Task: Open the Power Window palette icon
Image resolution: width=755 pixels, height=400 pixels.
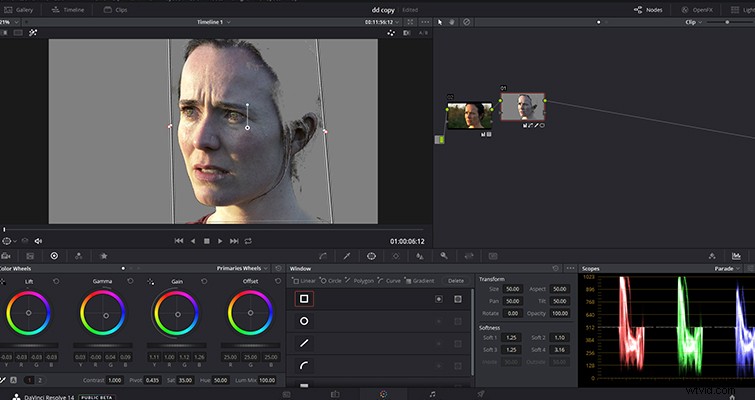Action: pyautogui.click(x=371, y=256)
